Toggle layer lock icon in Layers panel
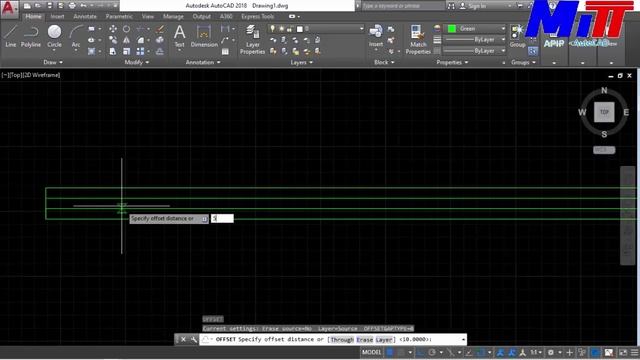 coord(290,29)
